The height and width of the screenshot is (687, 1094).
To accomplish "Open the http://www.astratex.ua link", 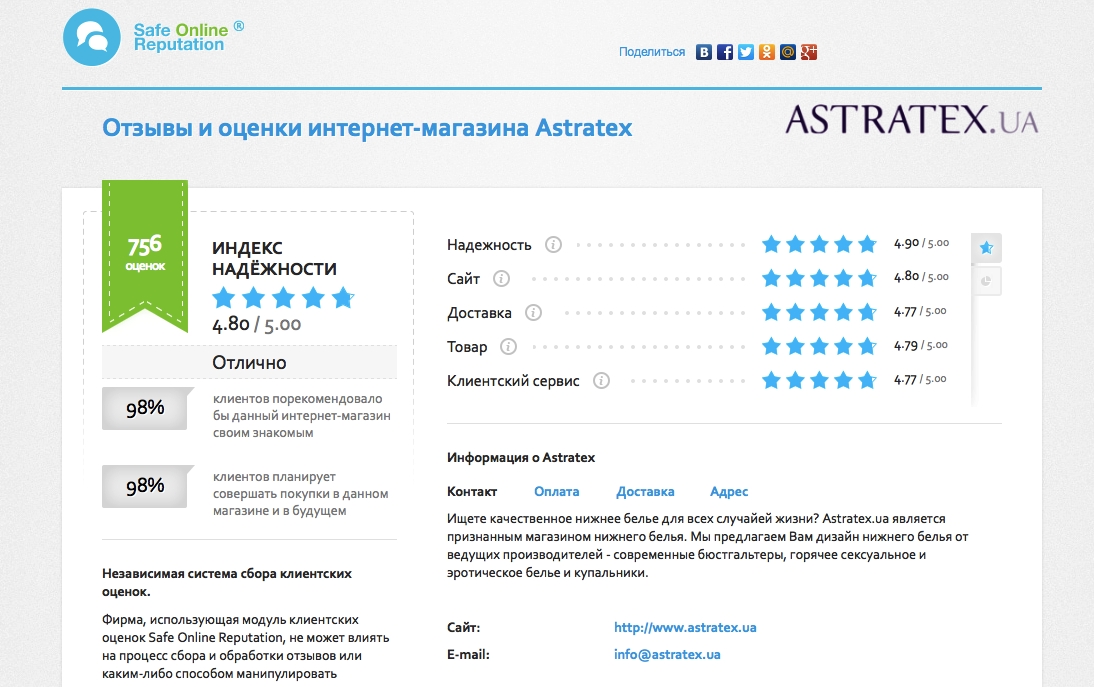I will point(685,628).
